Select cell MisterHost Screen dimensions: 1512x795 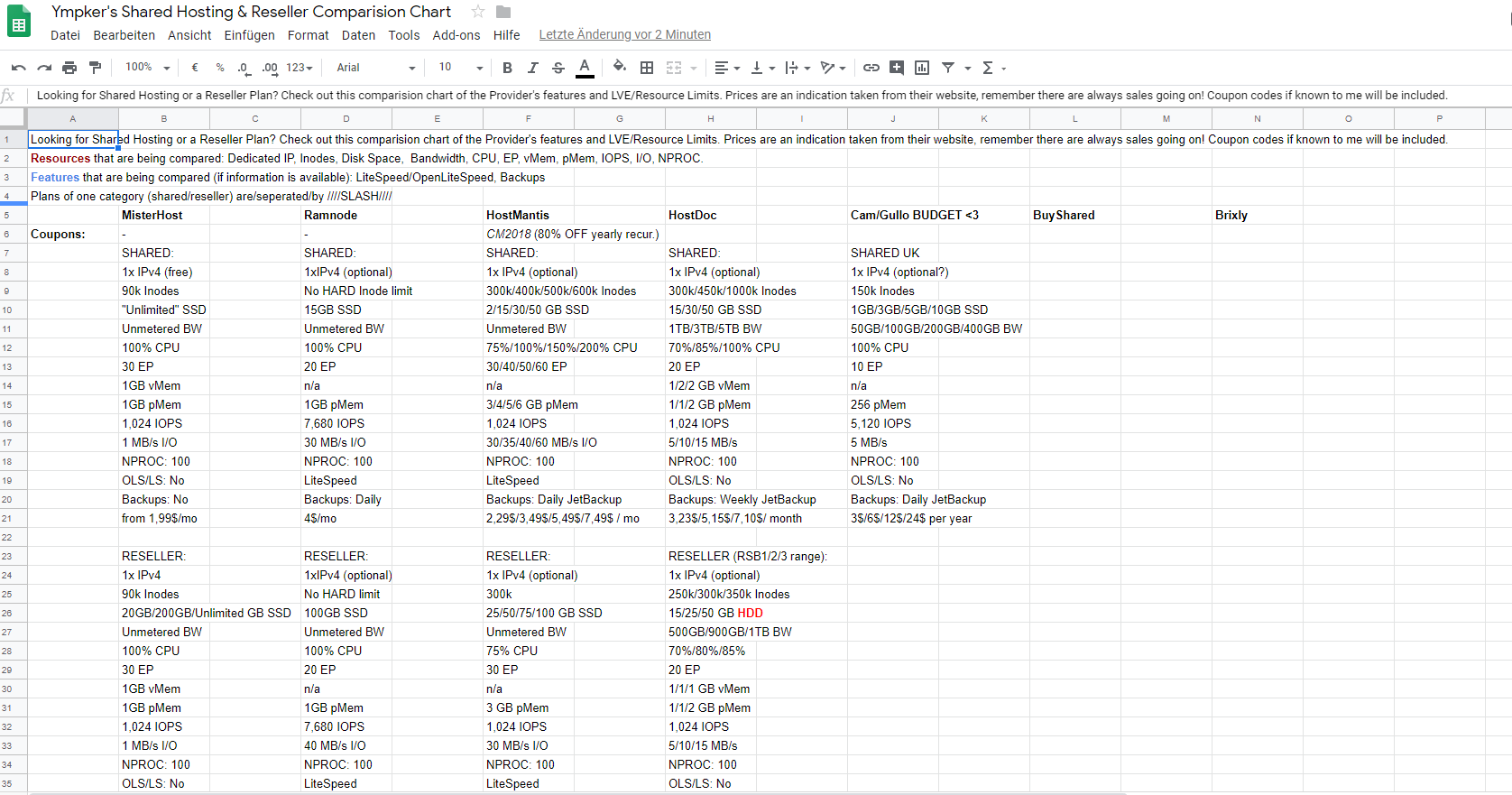(x=164, y=215)
